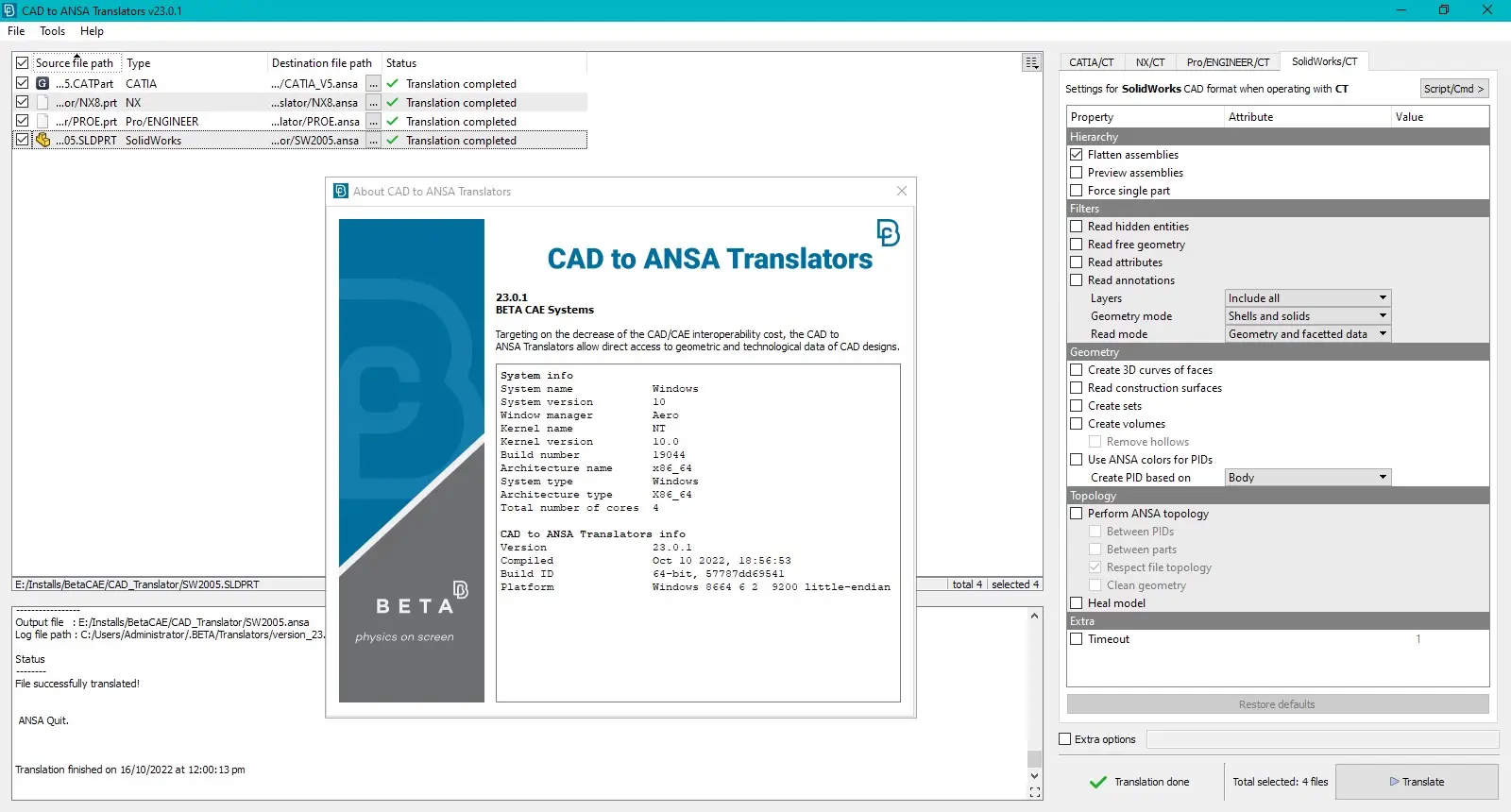The width and height of the screenshot is (1511, 812).
Task: Enable the Timeout option
Action: point(1076,638)
